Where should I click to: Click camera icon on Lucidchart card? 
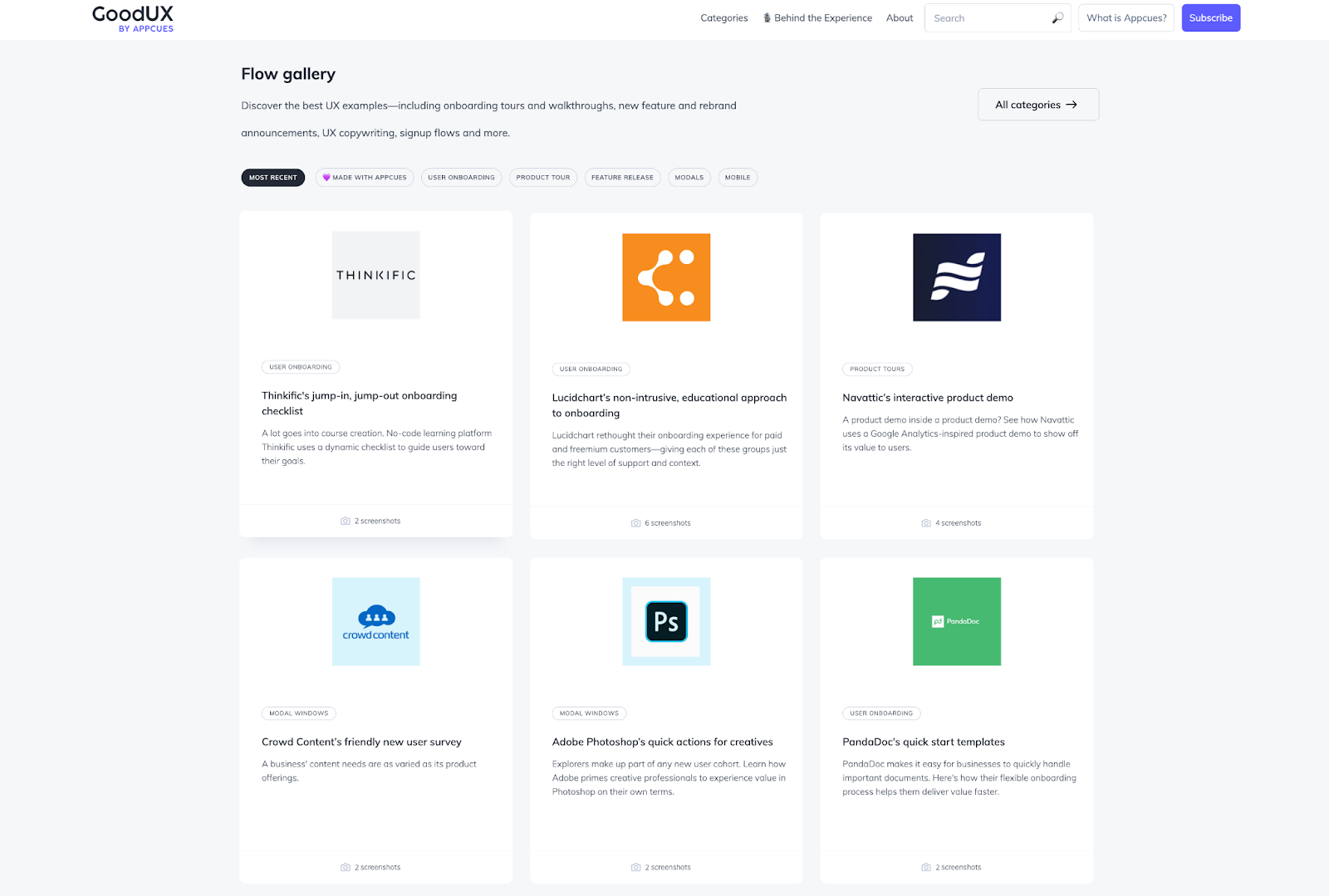pyautogui.click(x=635, y=523)
